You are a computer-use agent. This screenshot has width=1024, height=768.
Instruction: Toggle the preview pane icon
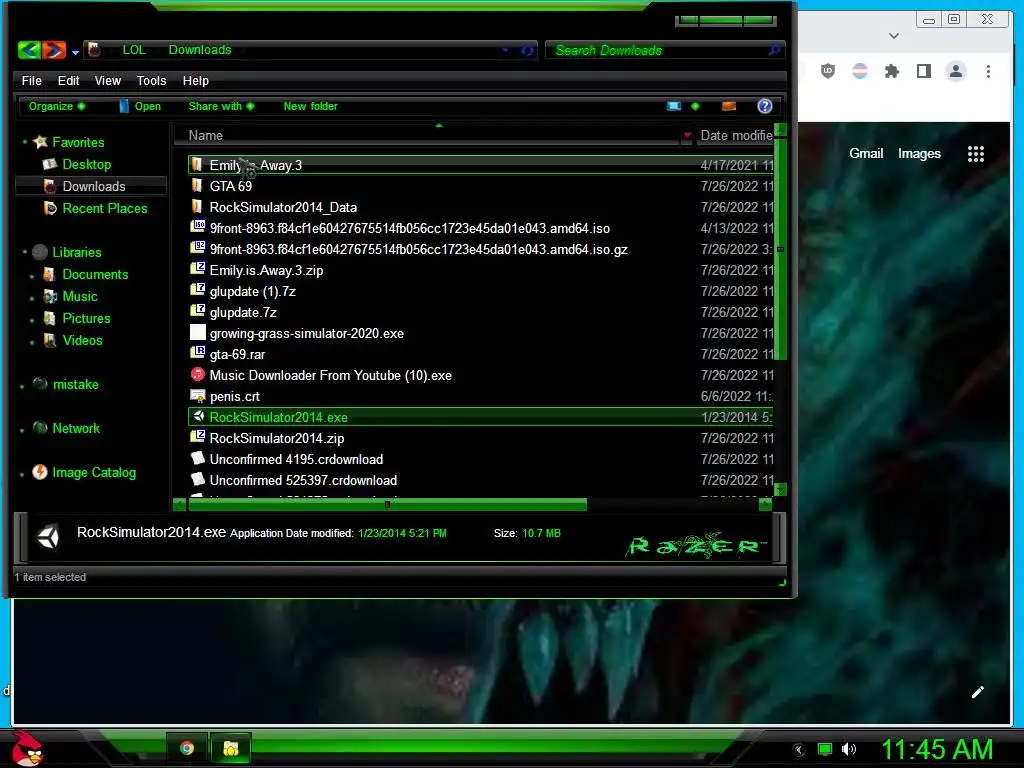[x=729, y=106]
